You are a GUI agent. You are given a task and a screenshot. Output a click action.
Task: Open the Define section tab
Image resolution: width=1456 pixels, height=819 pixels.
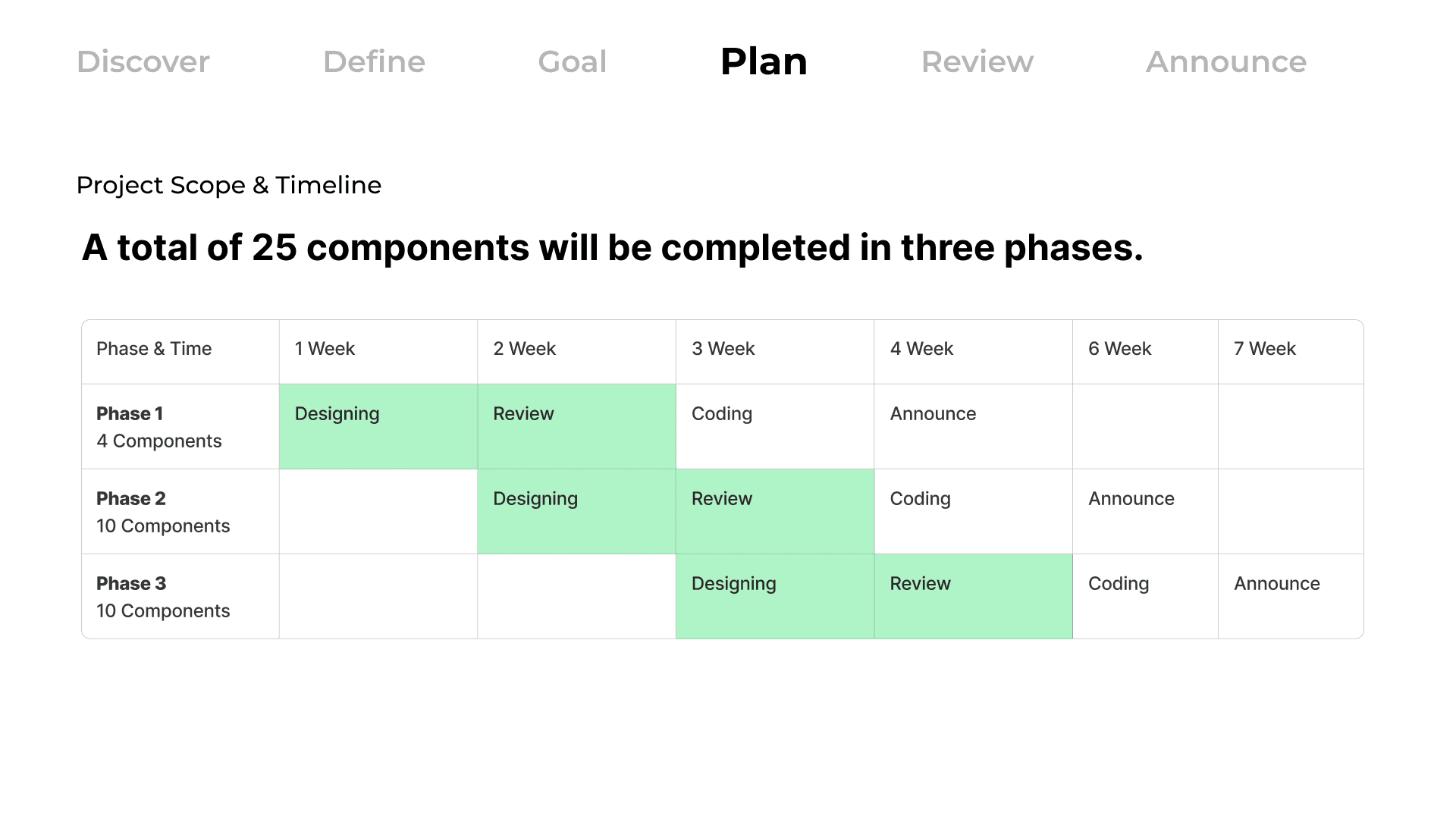click(374, 61)
